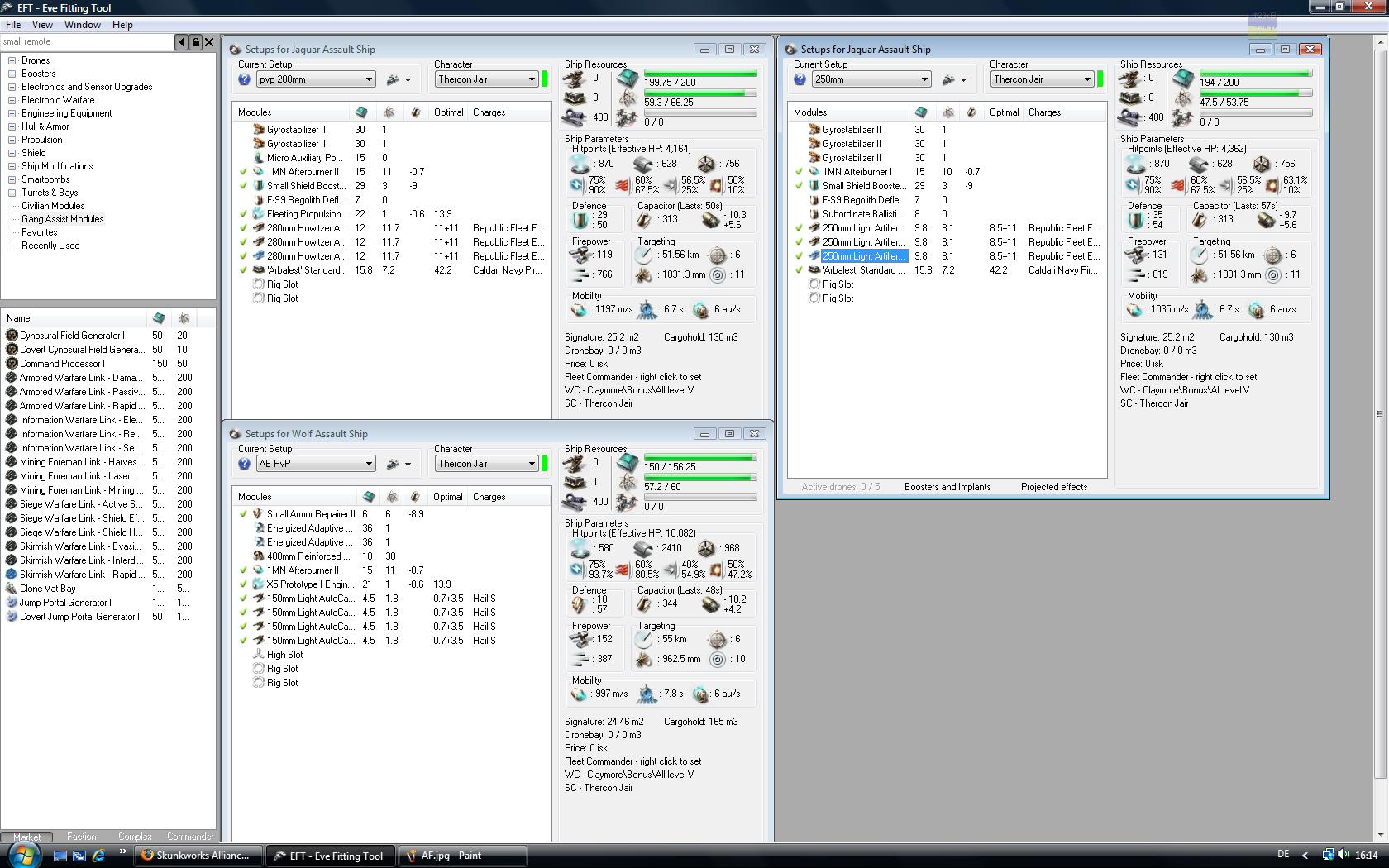Click the Micro Auxiliary Po... module icon
Image resolution: width=1389 pixels, height=868 pixels.
258,158
